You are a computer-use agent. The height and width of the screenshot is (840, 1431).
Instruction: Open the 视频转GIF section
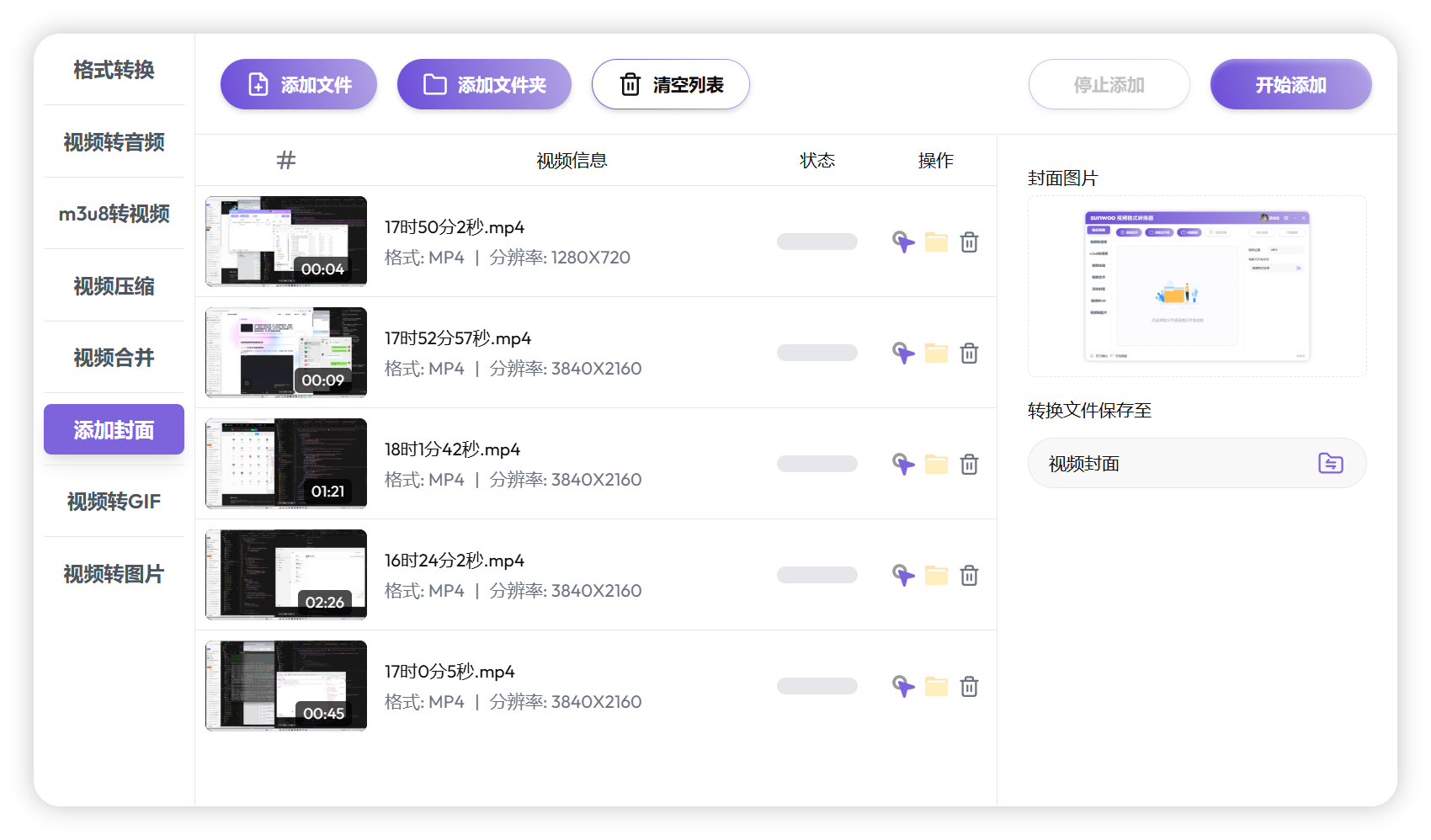tap(113, 502)
